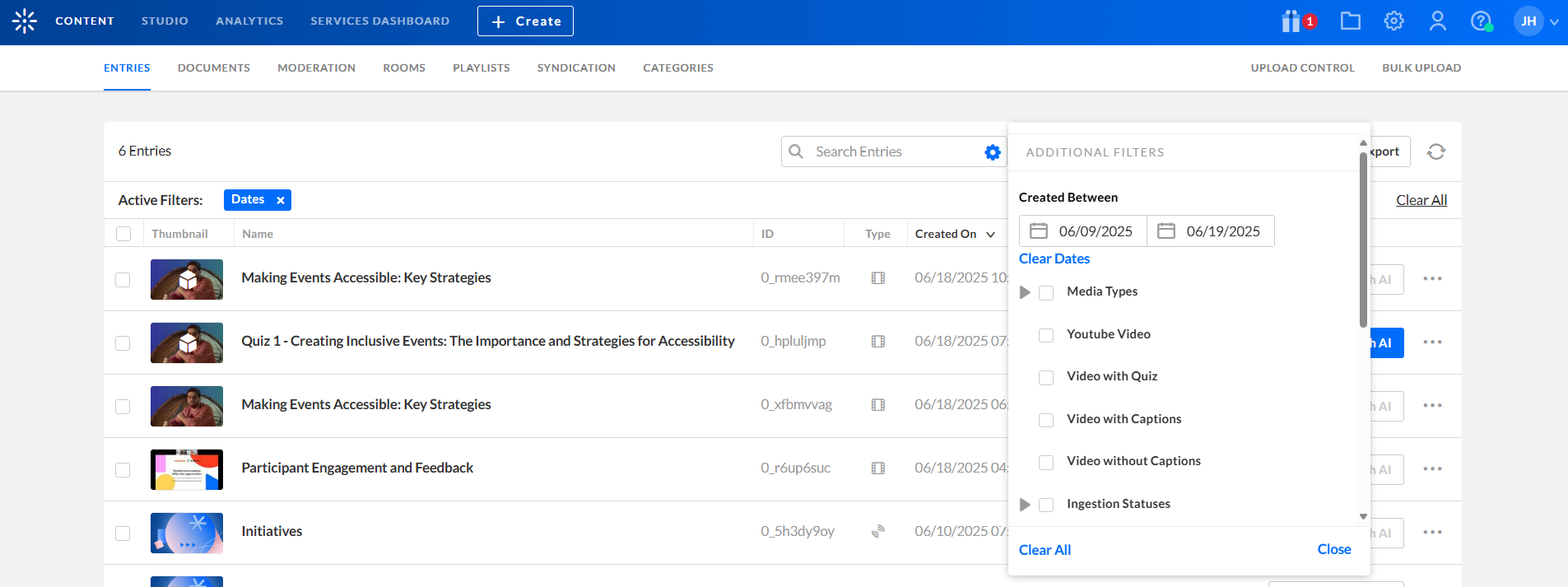This screenshot has height=587, width=1568.
Task: Open the user menu dropdown chevron
Action: point(1554,22)
